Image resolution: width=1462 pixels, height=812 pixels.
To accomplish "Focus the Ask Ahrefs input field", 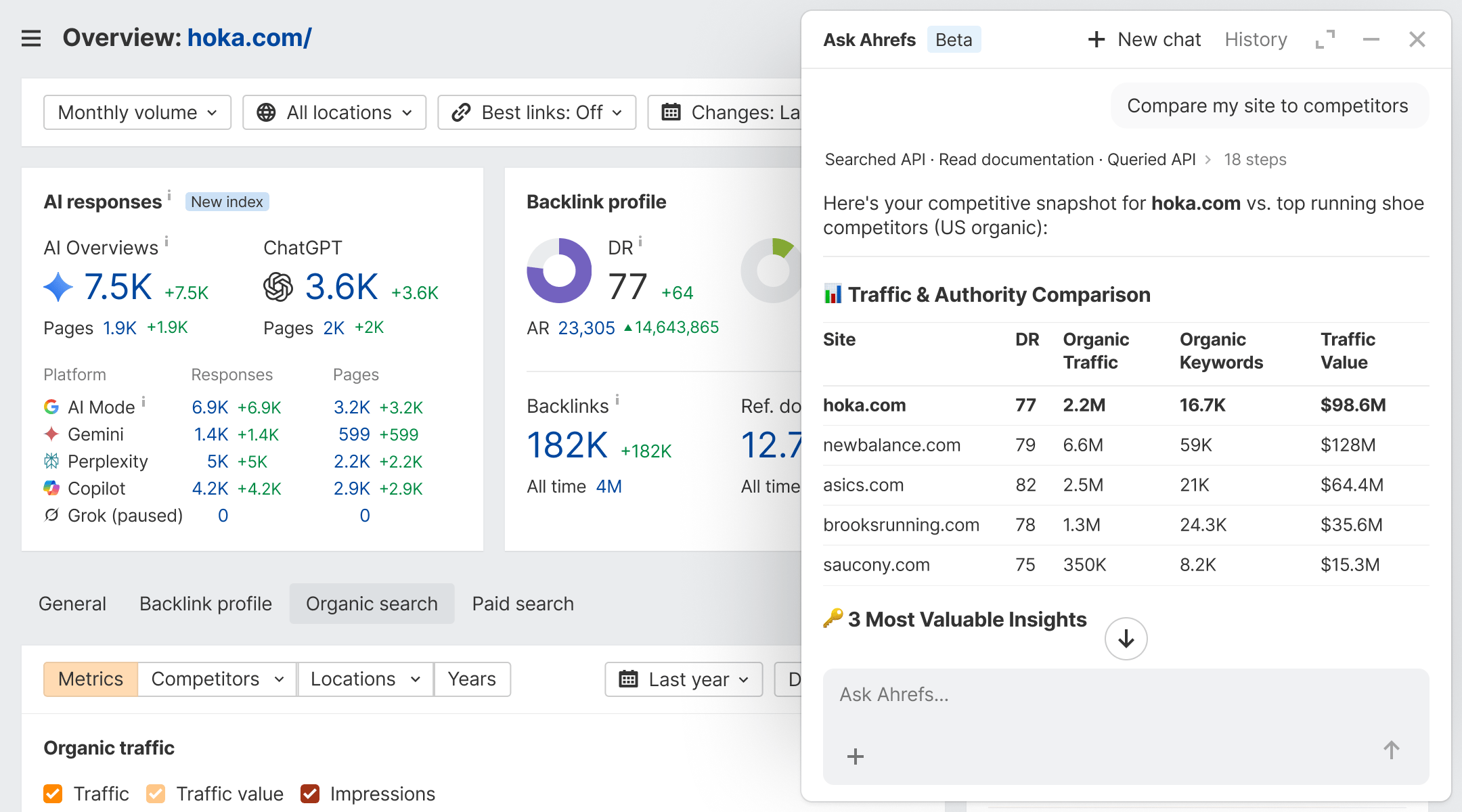I will 1126,695.
